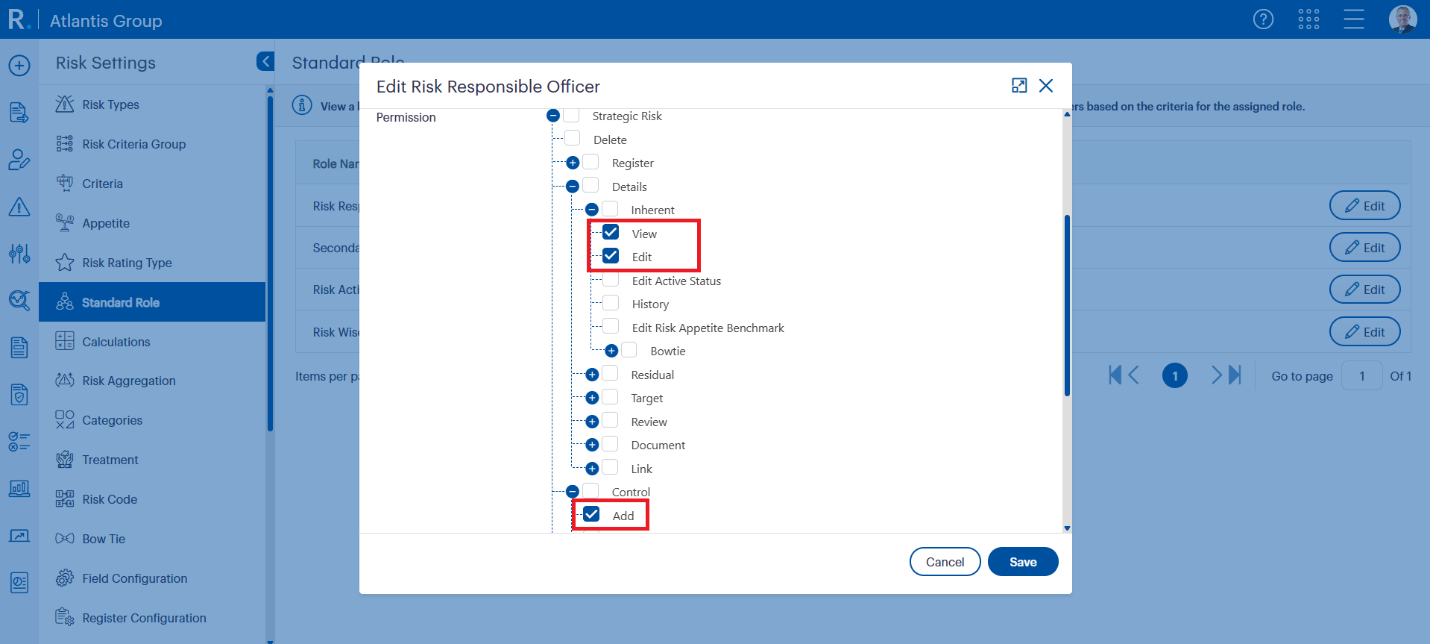
Task: Select page 1 in pagination
Action: (1175, 376)
